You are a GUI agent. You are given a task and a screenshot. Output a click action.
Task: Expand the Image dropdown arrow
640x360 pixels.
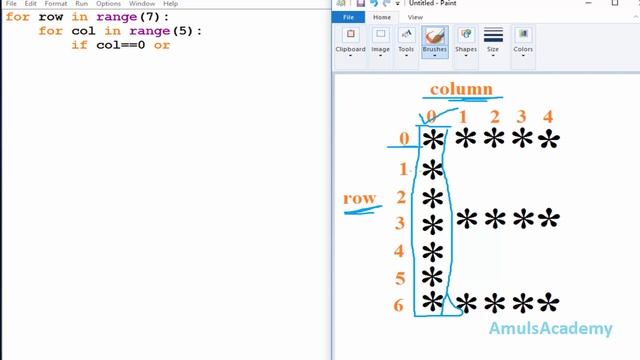tap(380, 56)
